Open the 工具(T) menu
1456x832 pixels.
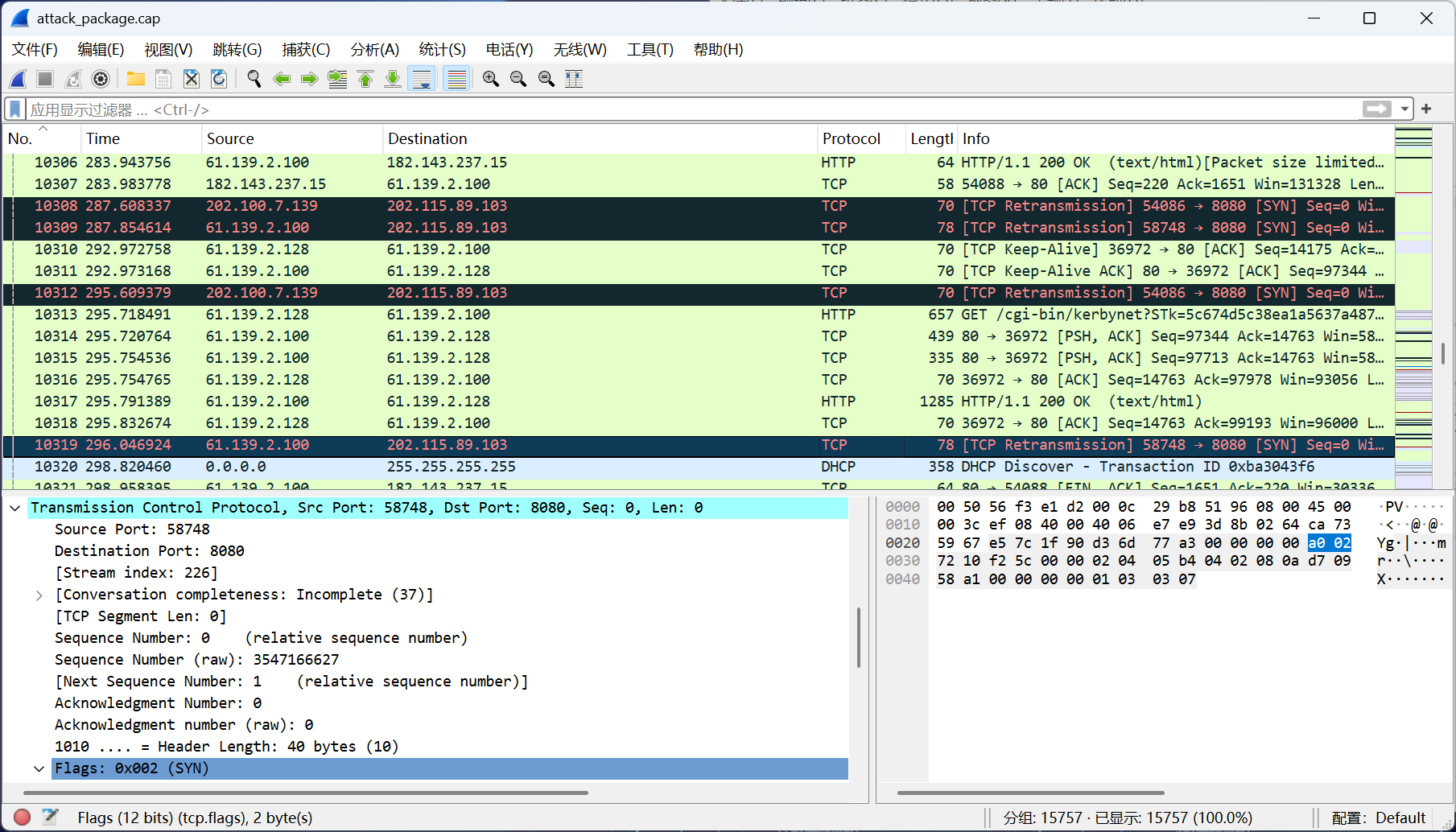pos(650,50)
